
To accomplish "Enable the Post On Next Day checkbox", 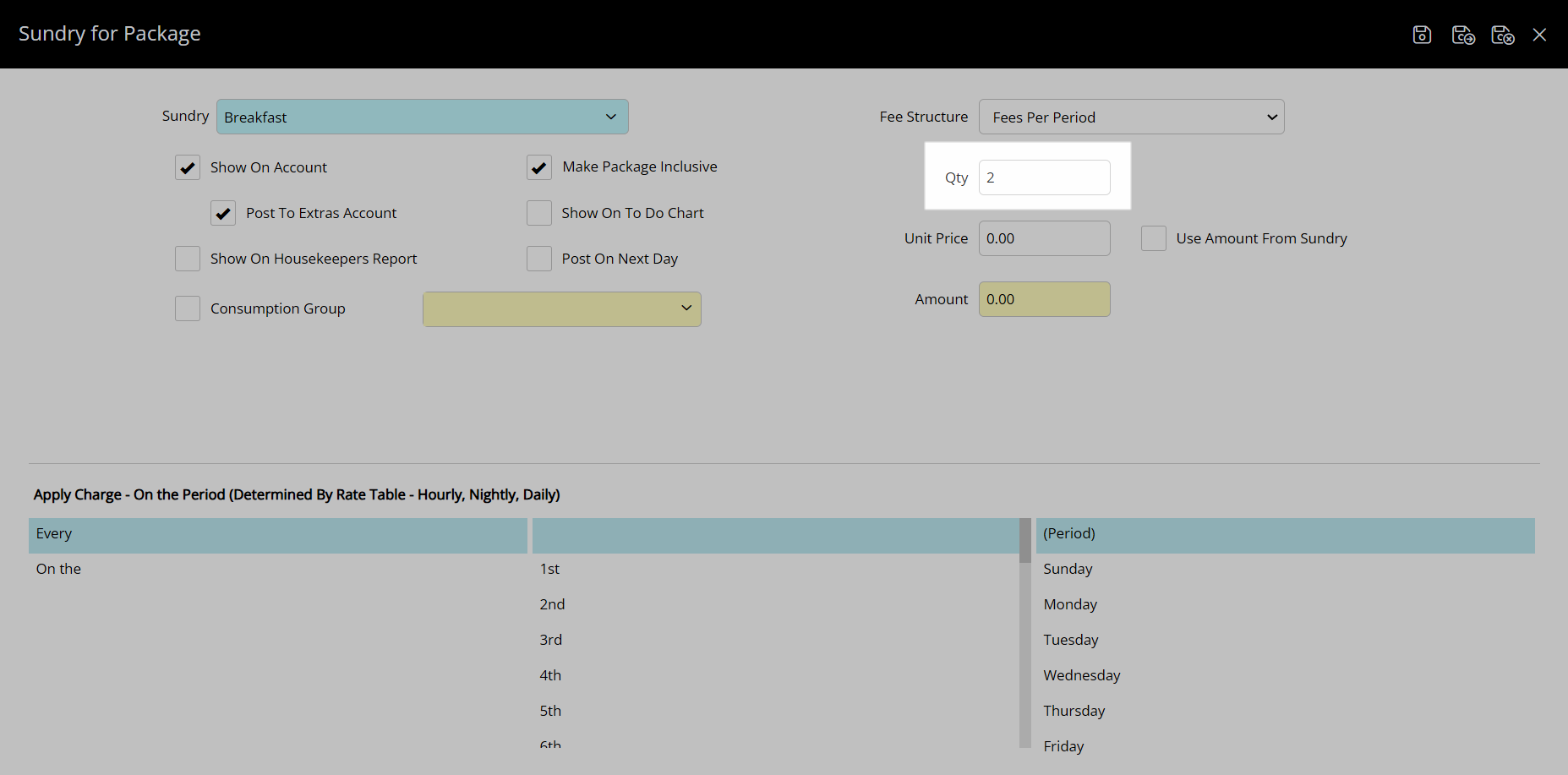I will tap(539, 259).
